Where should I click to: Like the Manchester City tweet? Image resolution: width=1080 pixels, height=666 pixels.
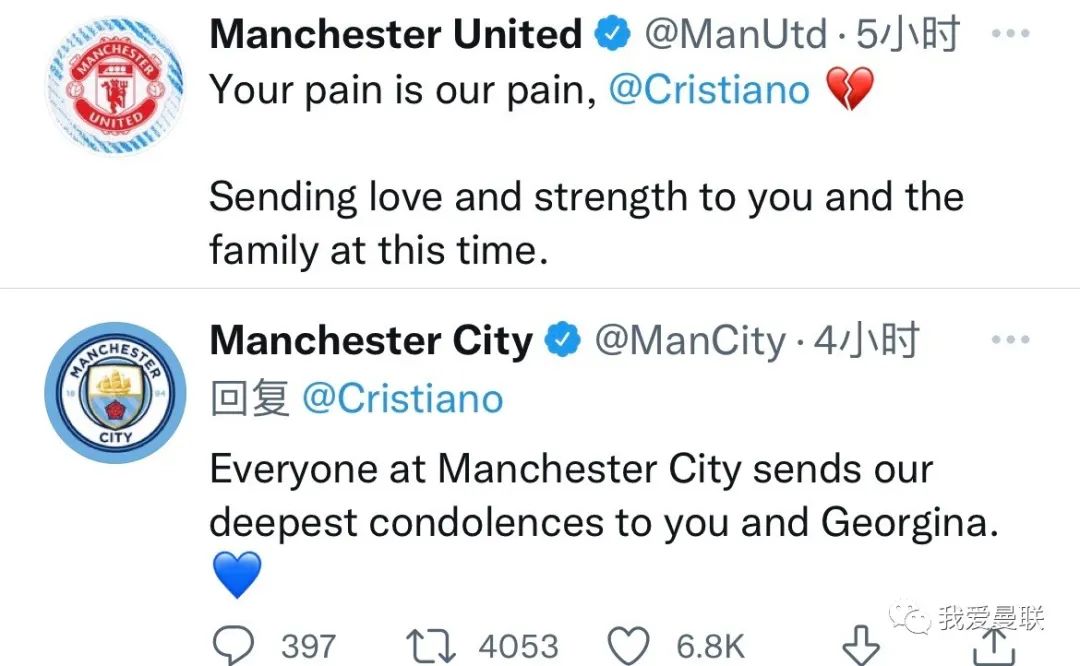(628, 646)
